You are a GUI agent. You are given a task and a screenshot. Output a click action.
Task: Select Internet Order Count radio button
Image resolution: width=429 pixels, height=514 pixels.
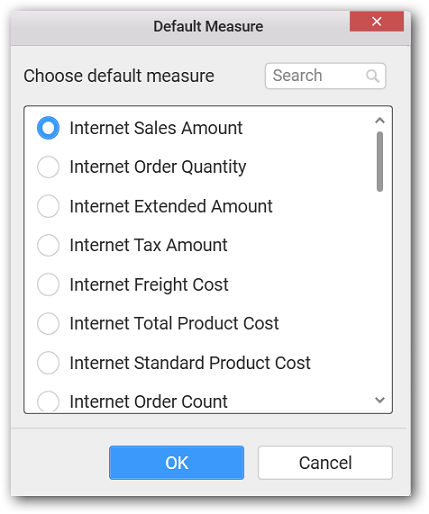tap(48, 401)
